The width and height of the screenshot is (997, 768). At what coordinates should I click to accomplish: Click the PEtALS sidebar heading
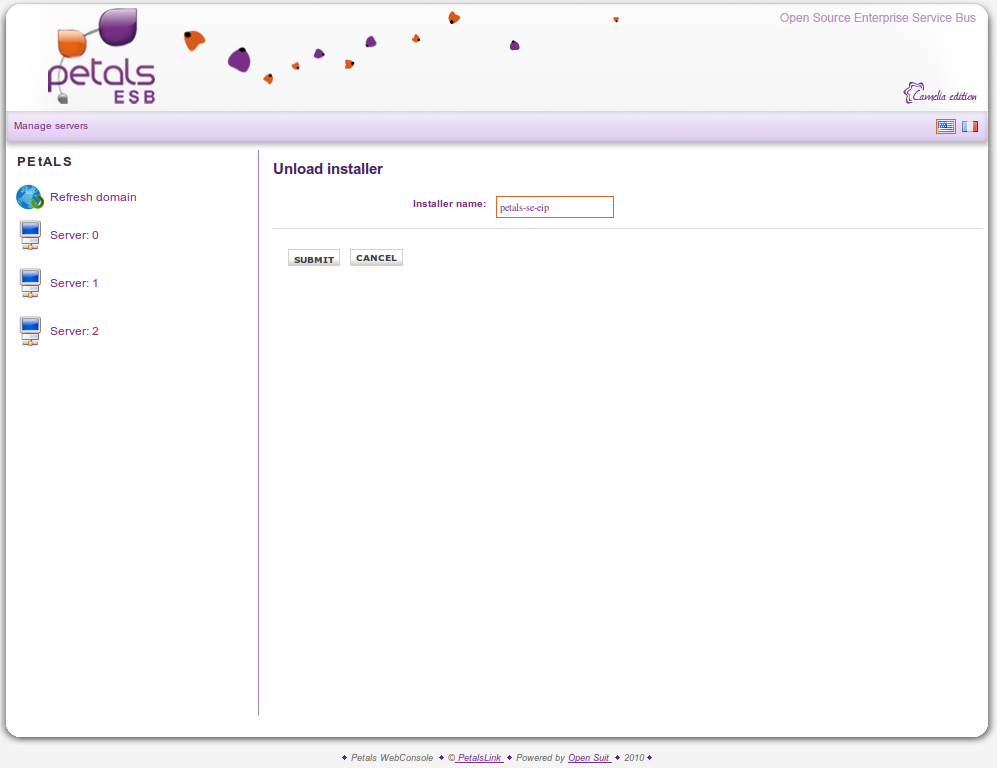45,161
